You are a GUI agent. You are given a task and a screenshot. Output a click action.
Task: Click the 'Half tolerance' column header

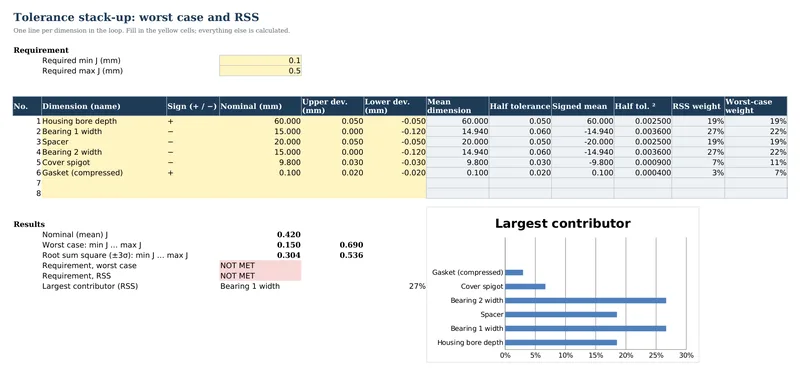tap(520, 106)
